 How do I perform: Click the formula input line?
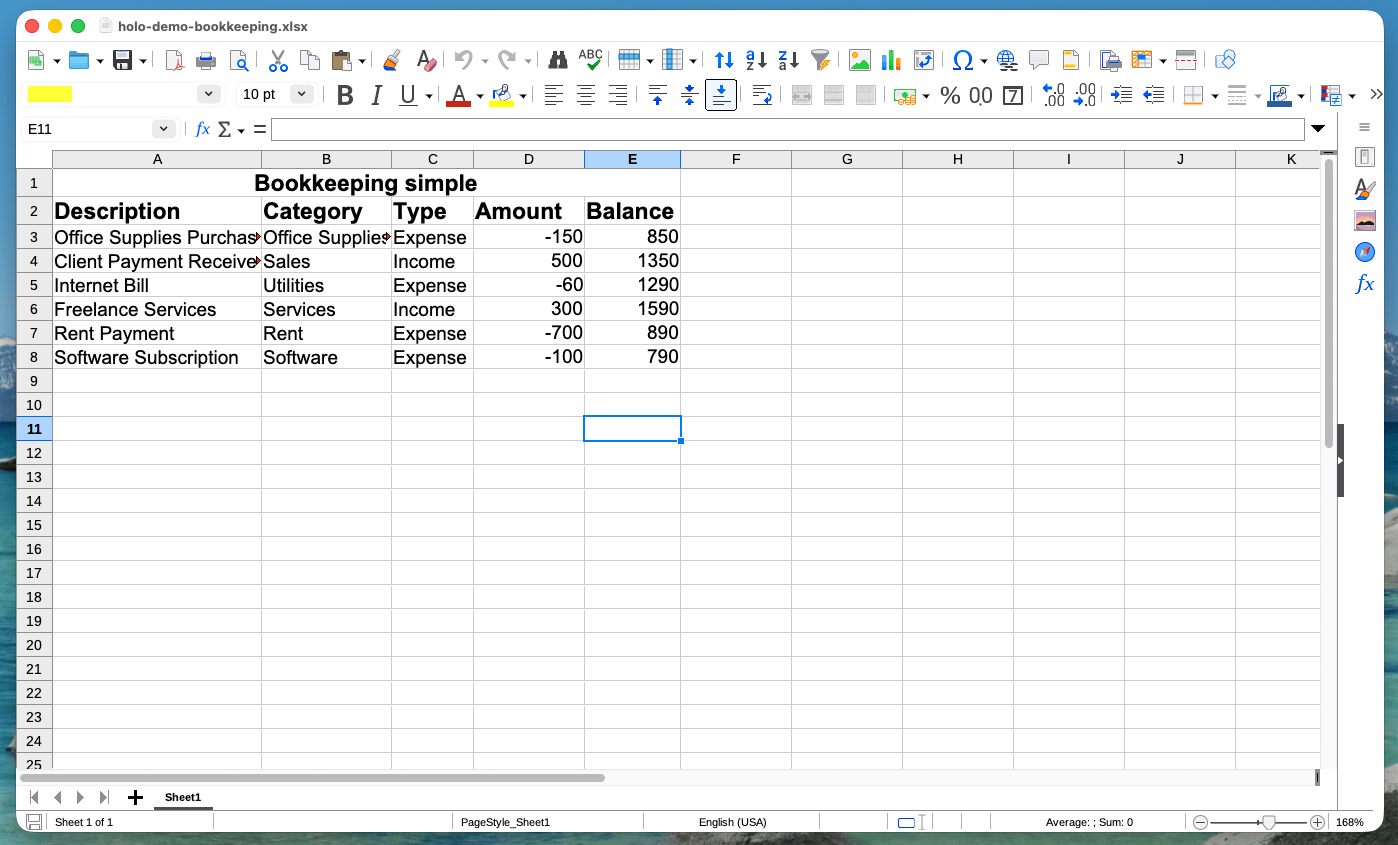coord(787,129)
